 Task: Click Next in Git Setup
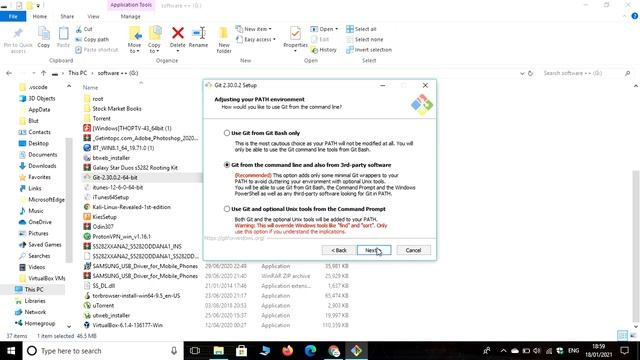pos(374,250)
